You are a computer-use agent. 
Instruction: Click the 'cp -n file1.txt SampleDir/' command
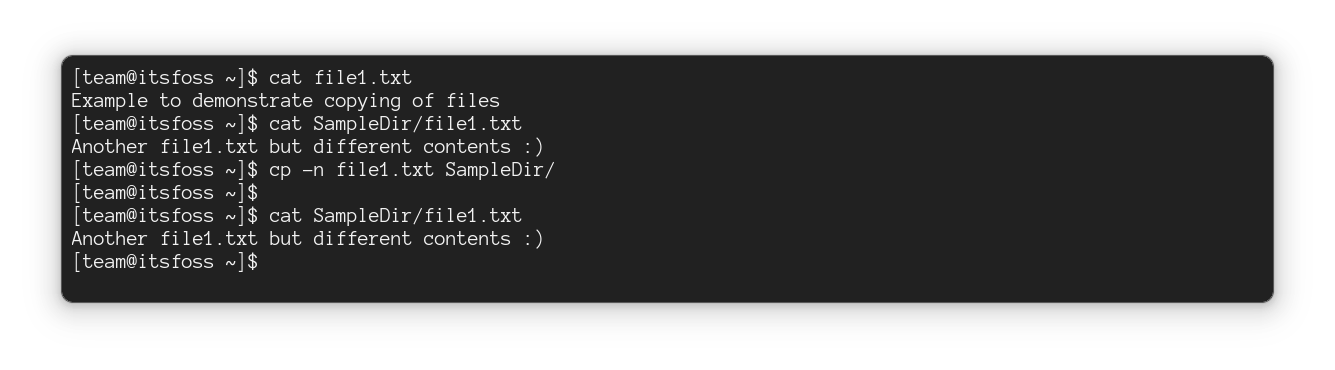[412, 170]
